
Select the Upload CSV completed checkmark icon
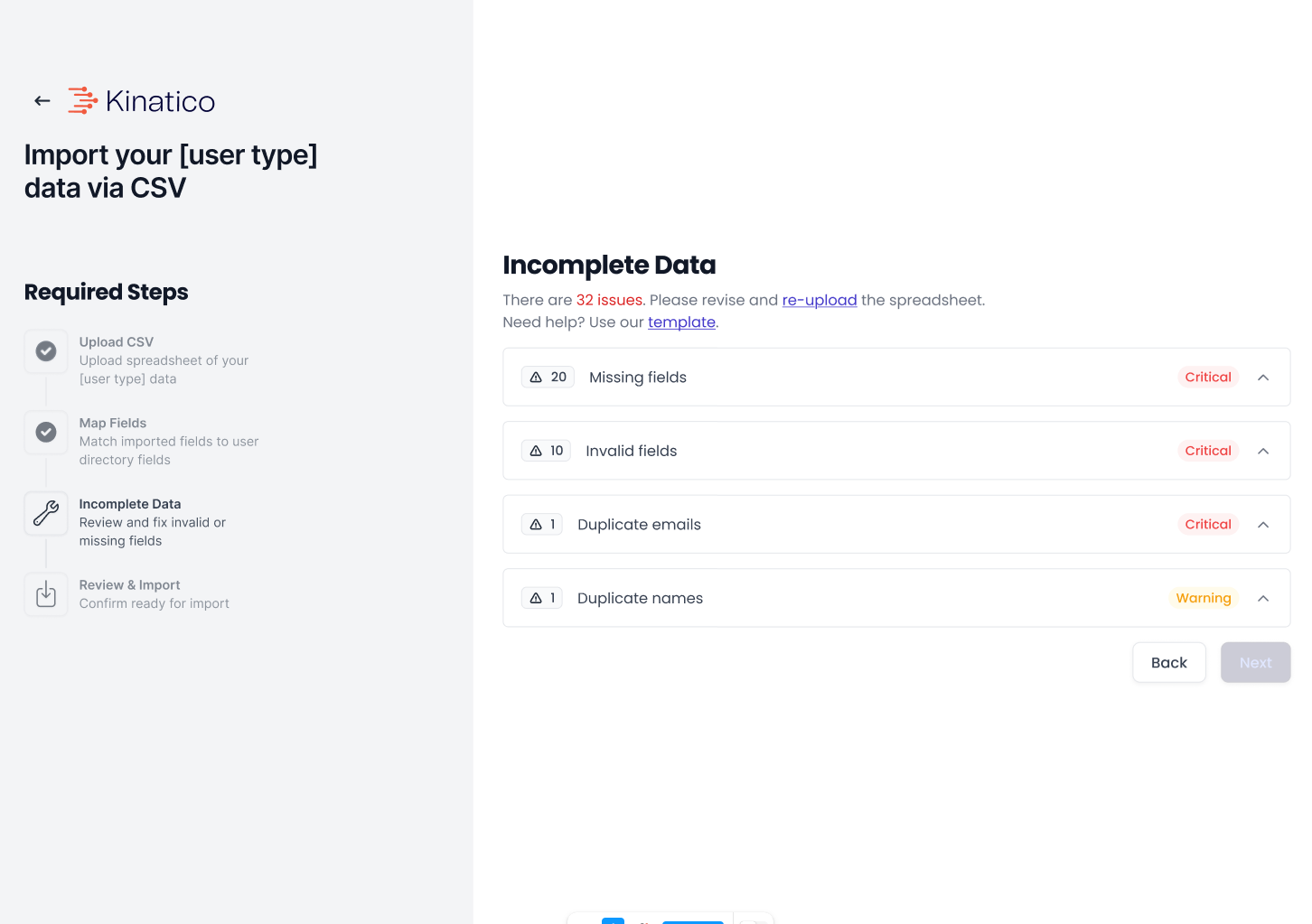click(x=46, y=351)
